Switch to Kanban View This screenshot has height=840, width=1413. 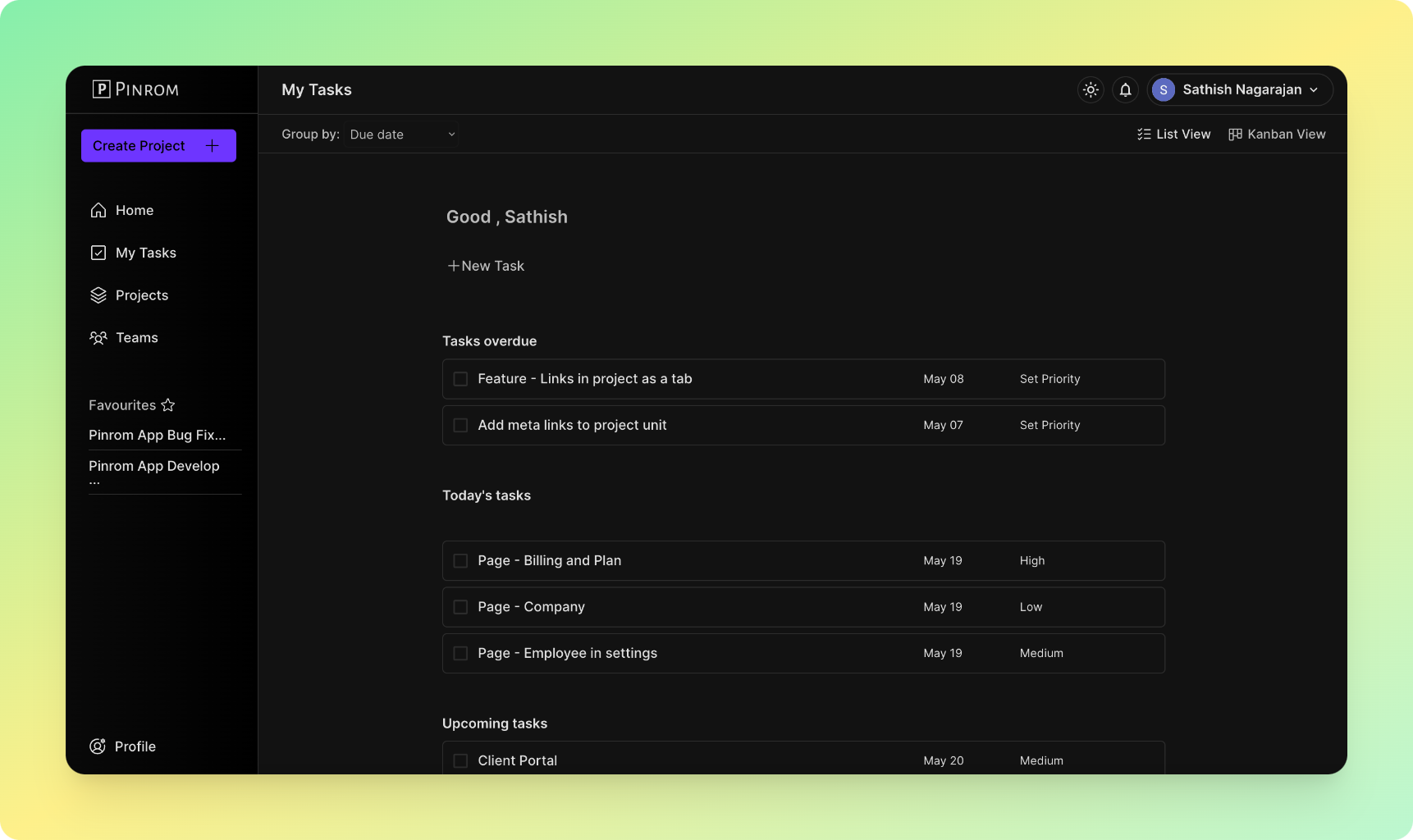pyautogui.click(x=1277, y=135)
